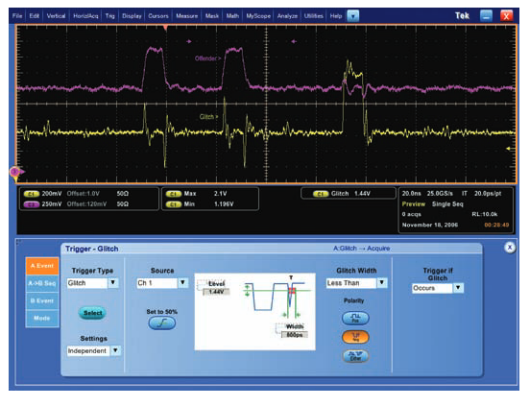The height and width of the screenshot is (396, 525).
Task: Click the C1 200mV channel badge
Action: pos(31,194)
